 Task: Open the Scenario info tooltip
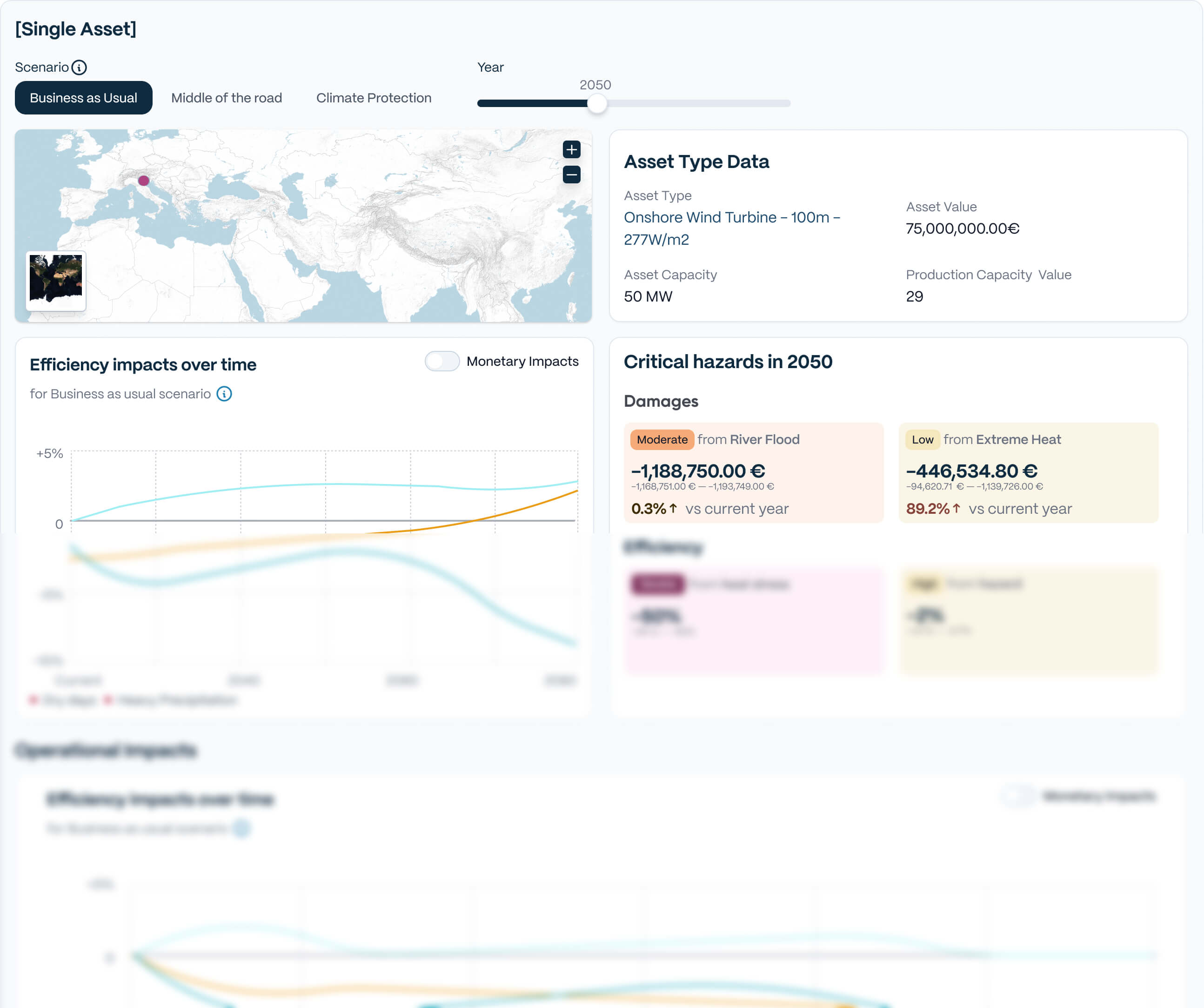(x=79, y=67)
